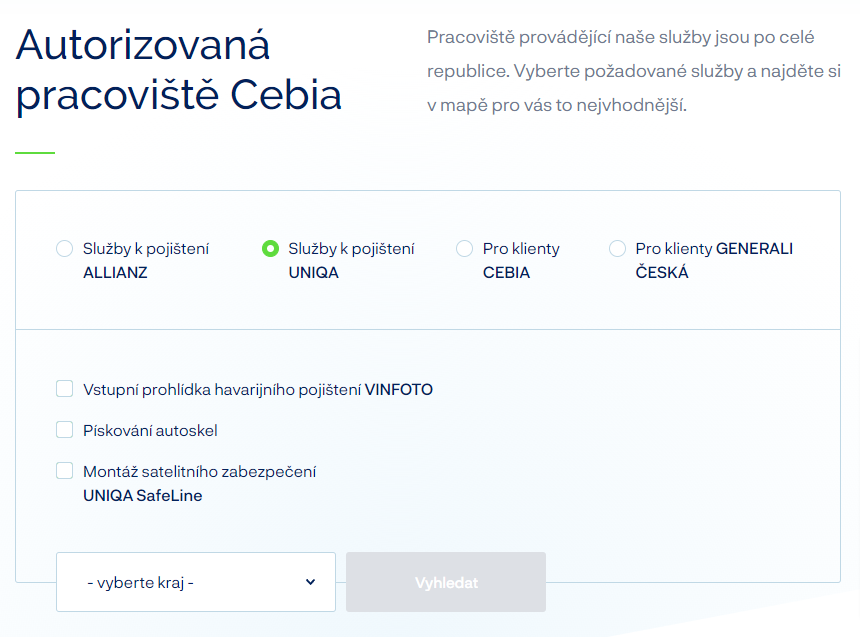Image resolution: width=860 pixels, height=637 pixels.
Task: Enable the VINFOTO vstupní prohlídka checkbox
Action: pos(65,389)
